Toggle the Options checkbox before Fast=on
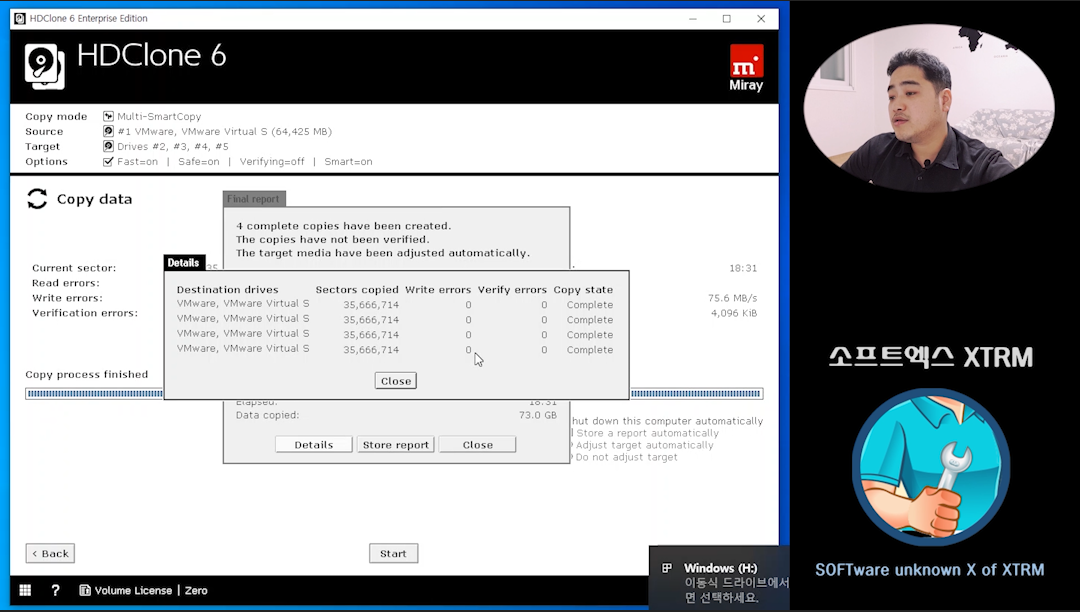This screenshot has width=1080, height=612. point(108,161)
